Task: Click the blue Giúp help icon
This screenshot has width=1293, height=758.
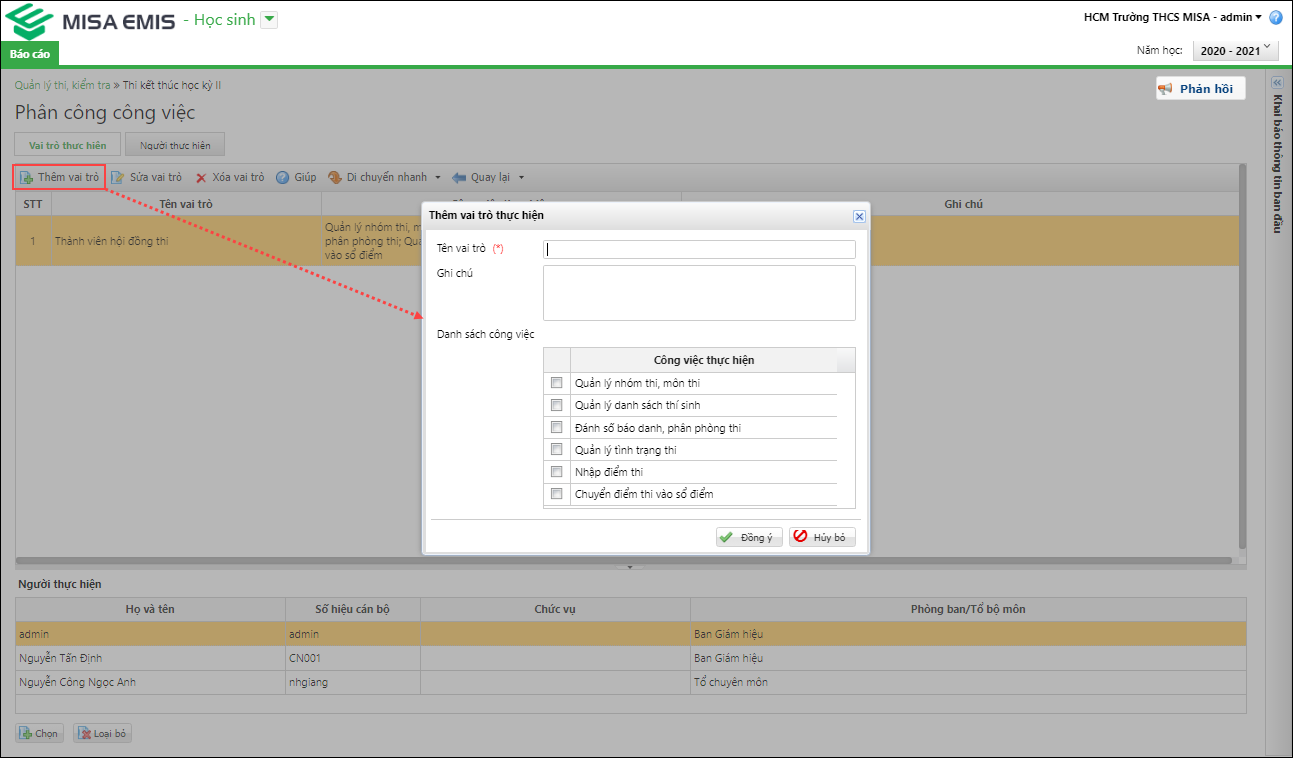Action: (x=283, y=178)
